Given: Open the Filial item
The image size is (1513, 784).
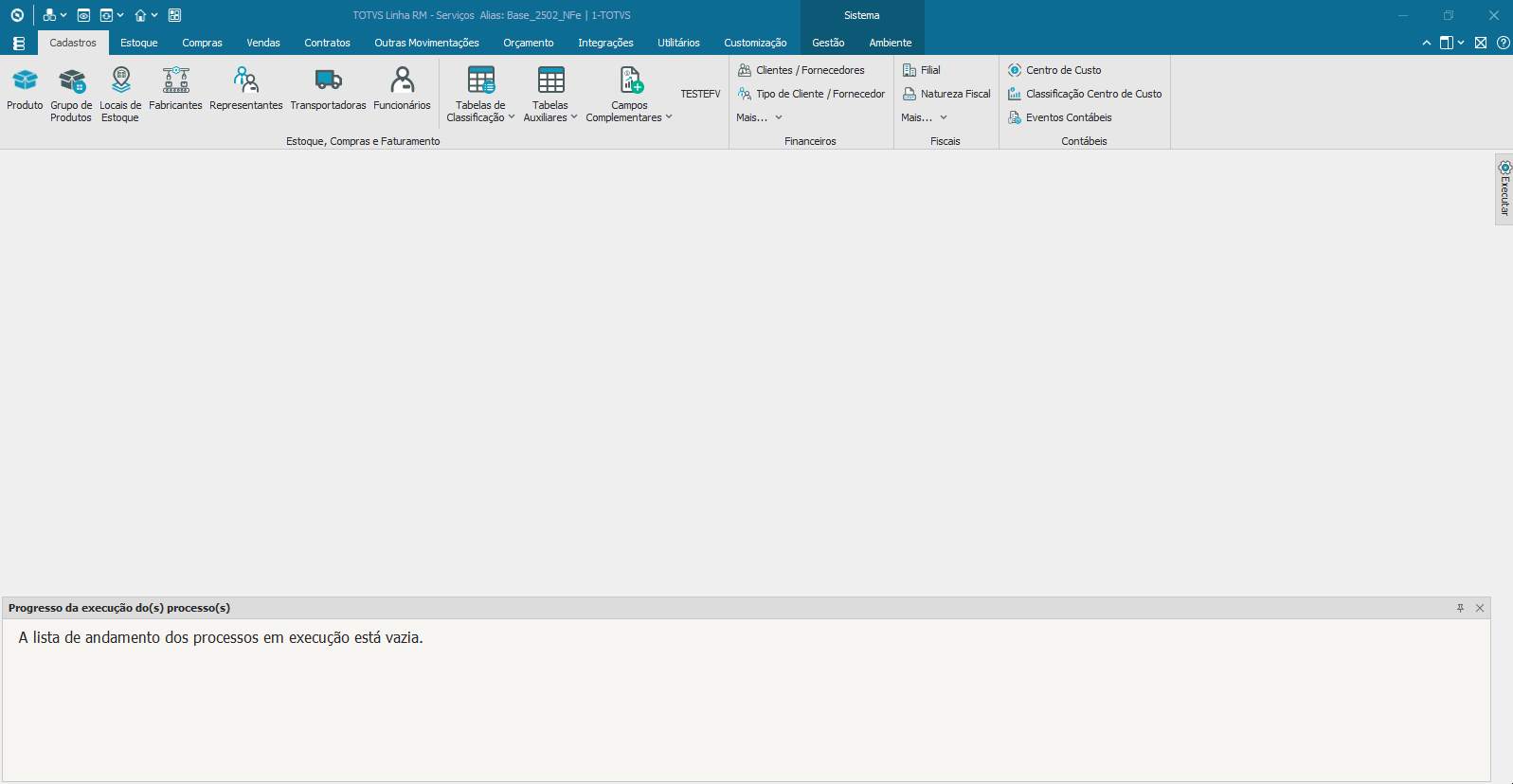Looking at the screenshot, I should pos(922,70).
